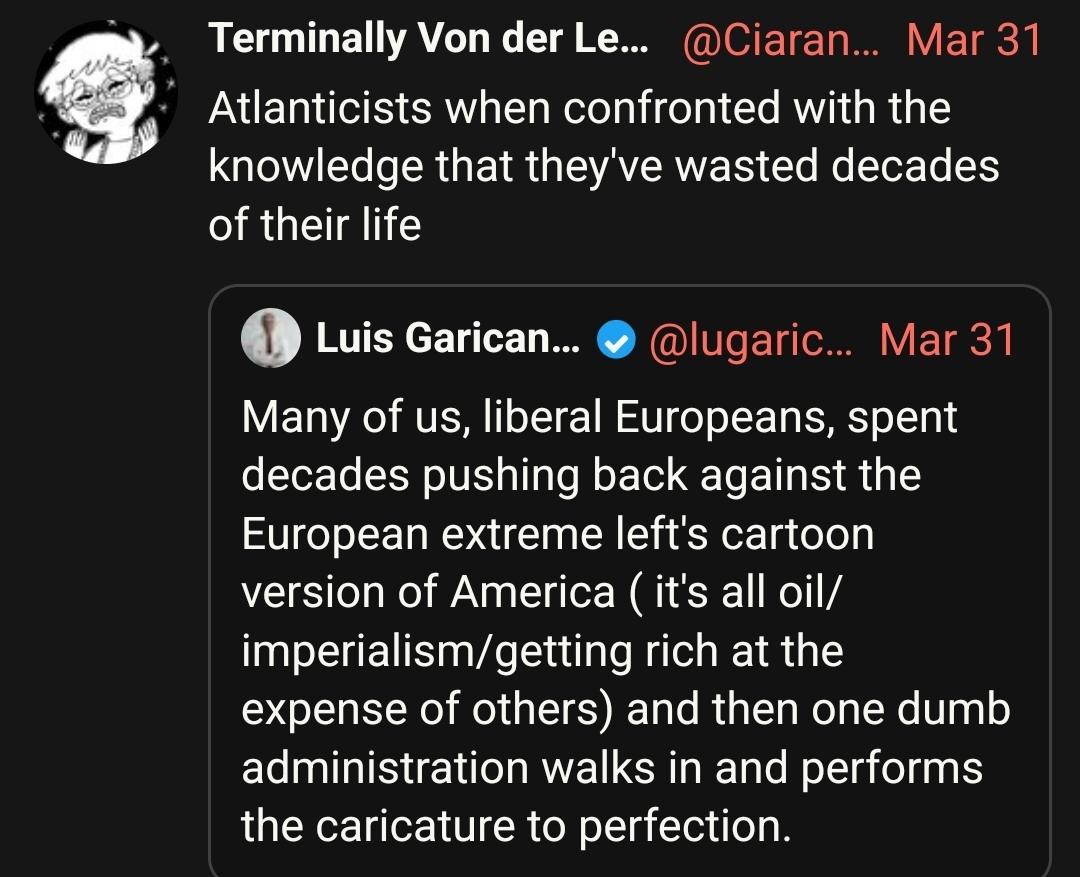
Task: Click the word Atlanticists in the tweet
Action: point(294,107)
